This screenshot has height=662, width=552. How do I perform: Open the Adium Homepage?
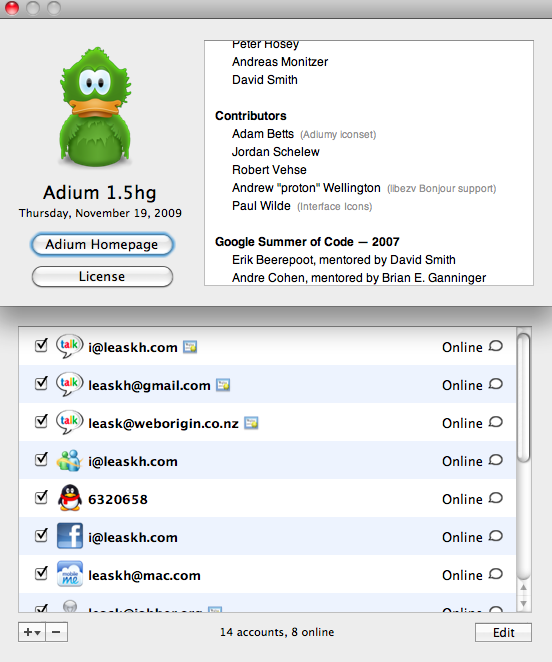click(102, 244)
